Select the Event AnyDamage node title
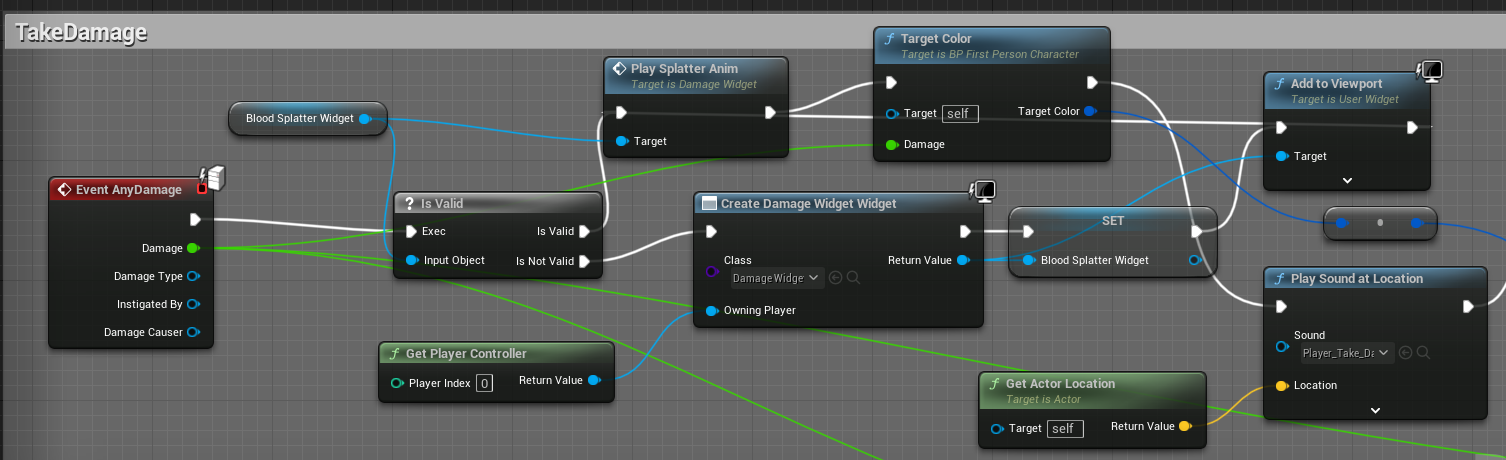 (129, 190)
